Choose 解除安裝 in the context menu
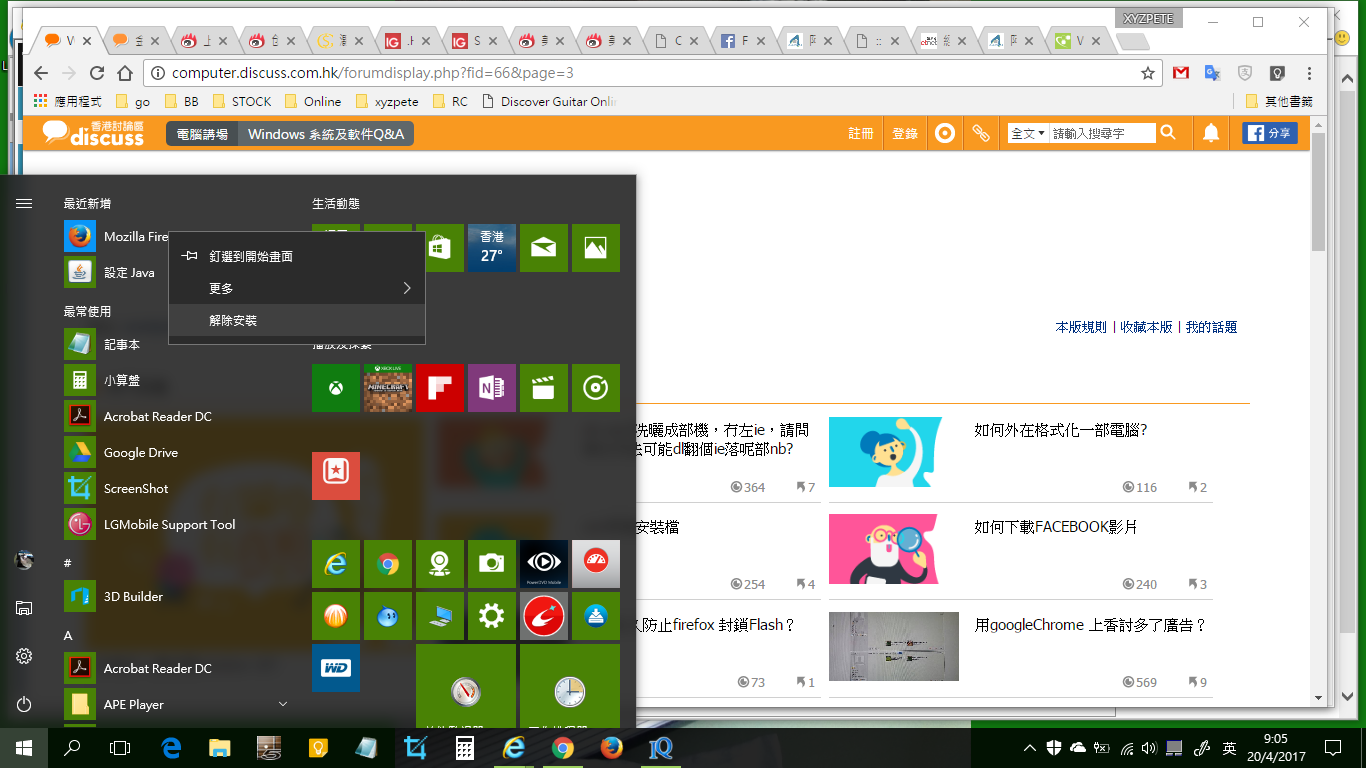1366x768 pixels. pos(297,320)
